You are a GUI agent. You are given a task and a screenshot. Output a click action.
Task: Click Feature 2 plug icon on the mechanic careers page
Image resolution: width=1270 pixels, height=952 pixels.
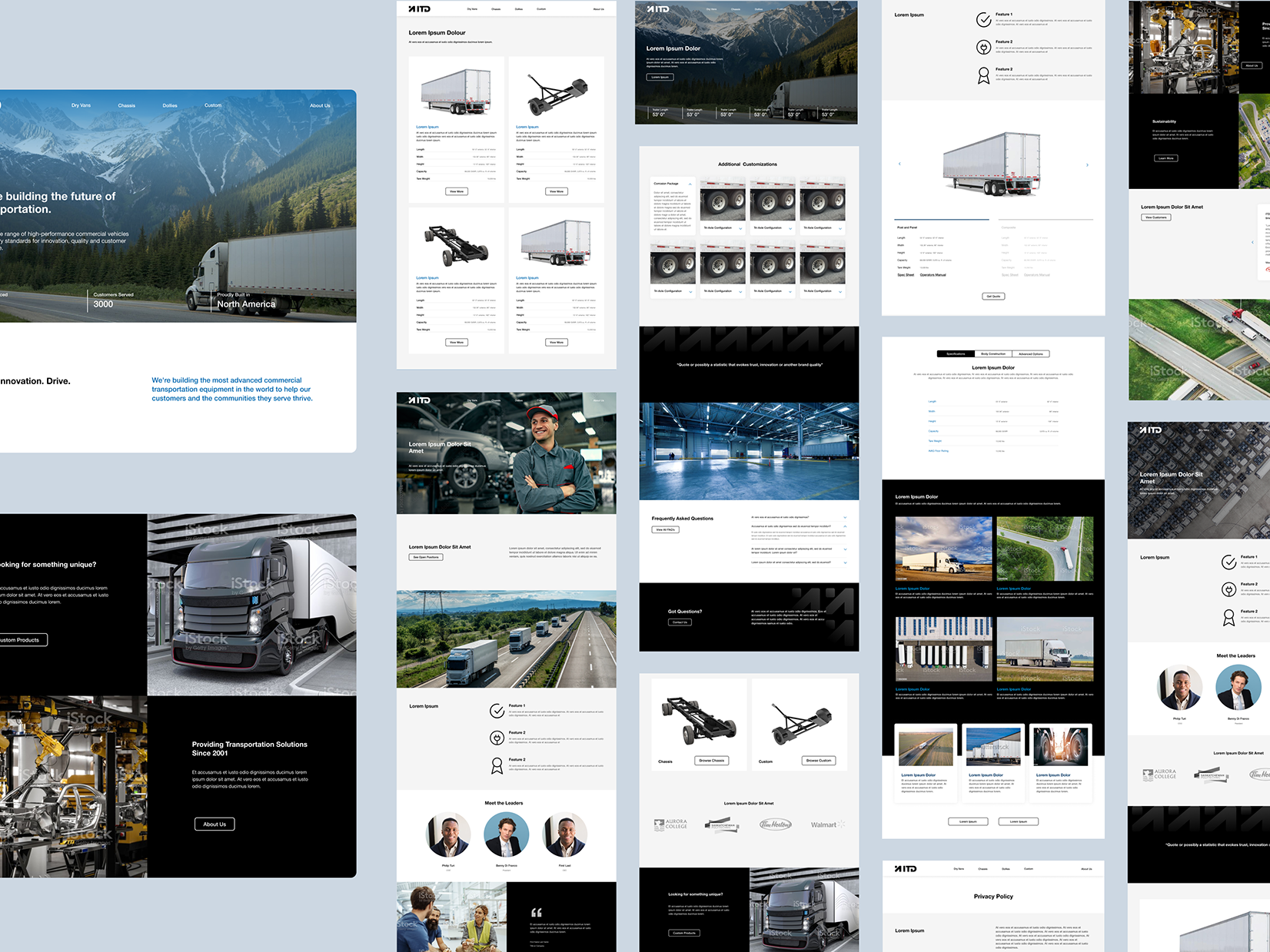tap(497, 738)
